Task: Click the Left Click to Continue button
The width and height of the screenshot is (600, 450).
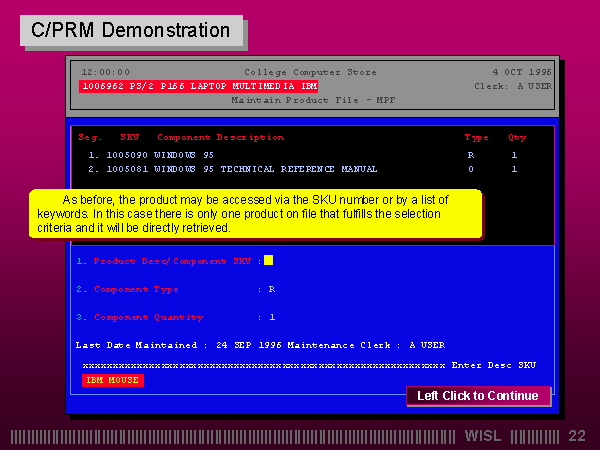Action: click(478, 396)
